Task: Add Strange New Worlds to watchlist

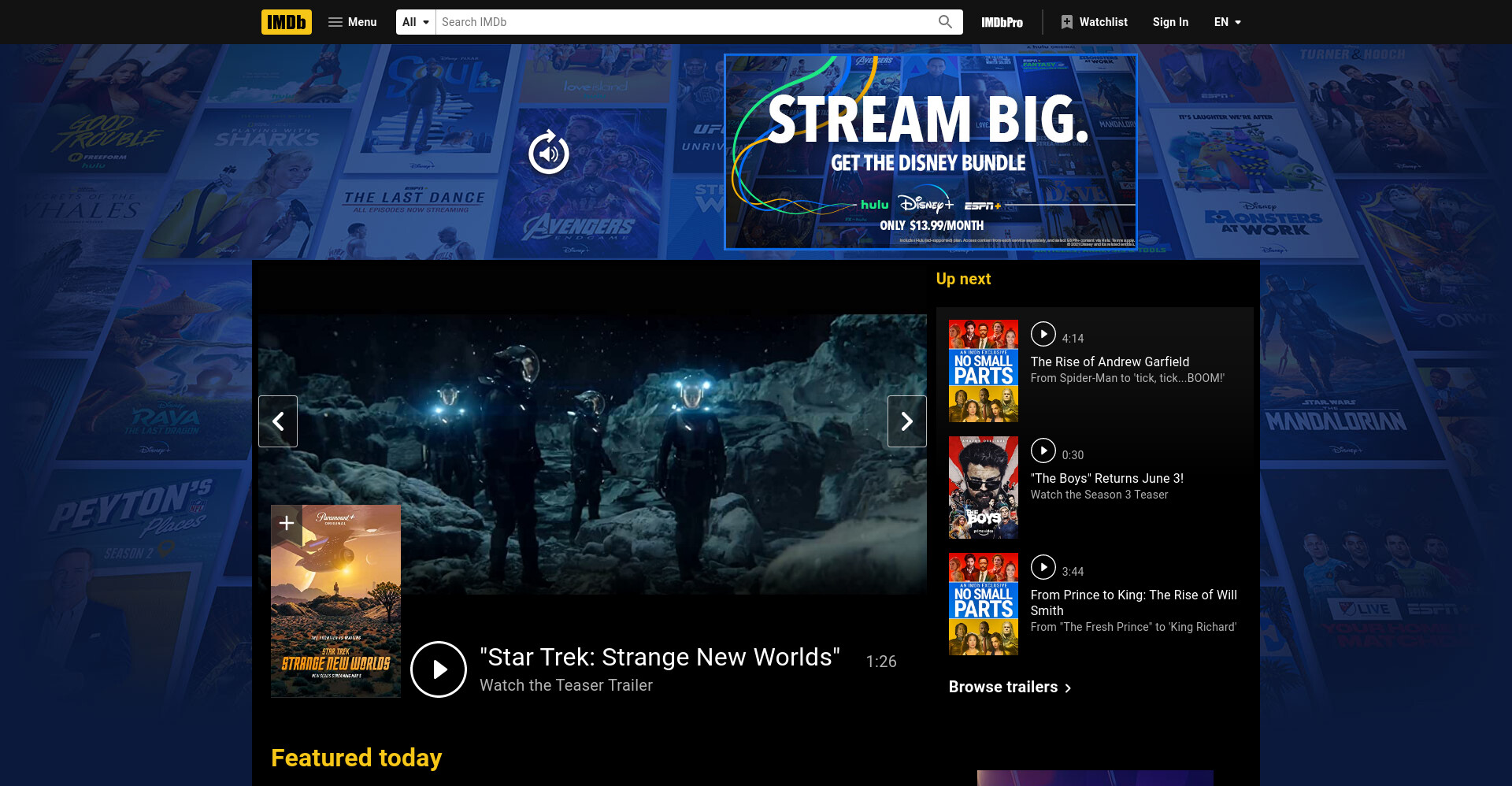Action: [287, 523]
